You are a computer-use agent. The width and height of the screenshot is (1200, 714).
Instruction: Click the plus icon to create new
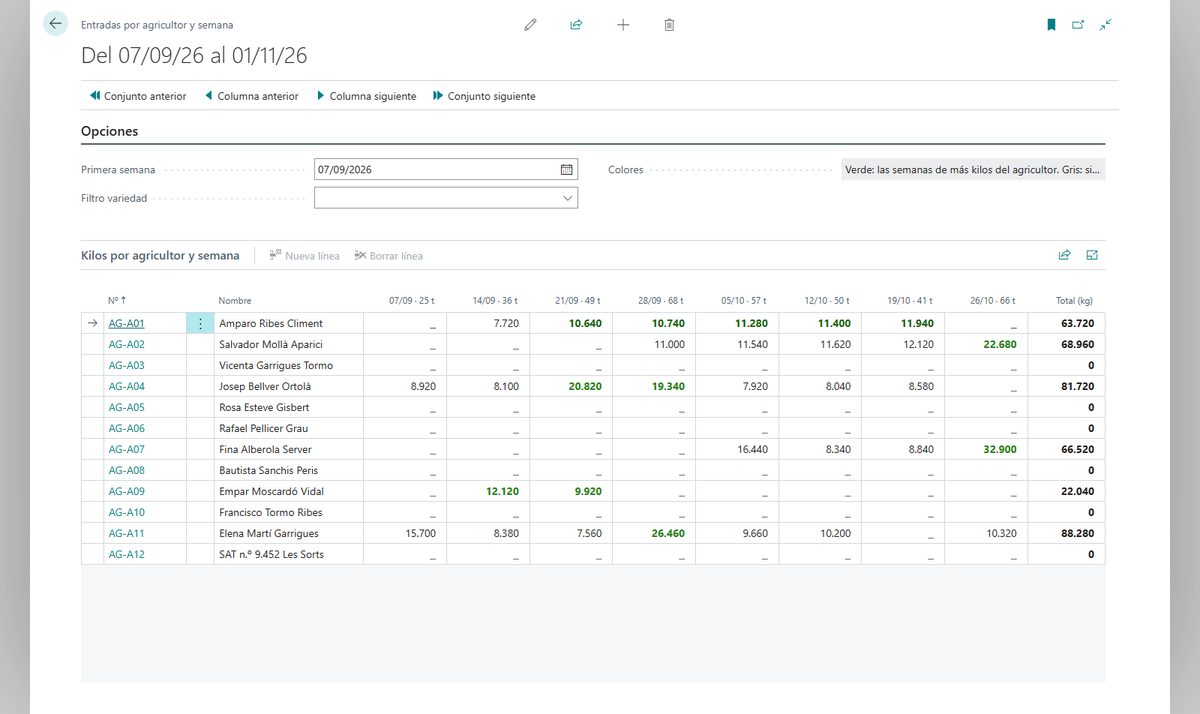(623, 25)
